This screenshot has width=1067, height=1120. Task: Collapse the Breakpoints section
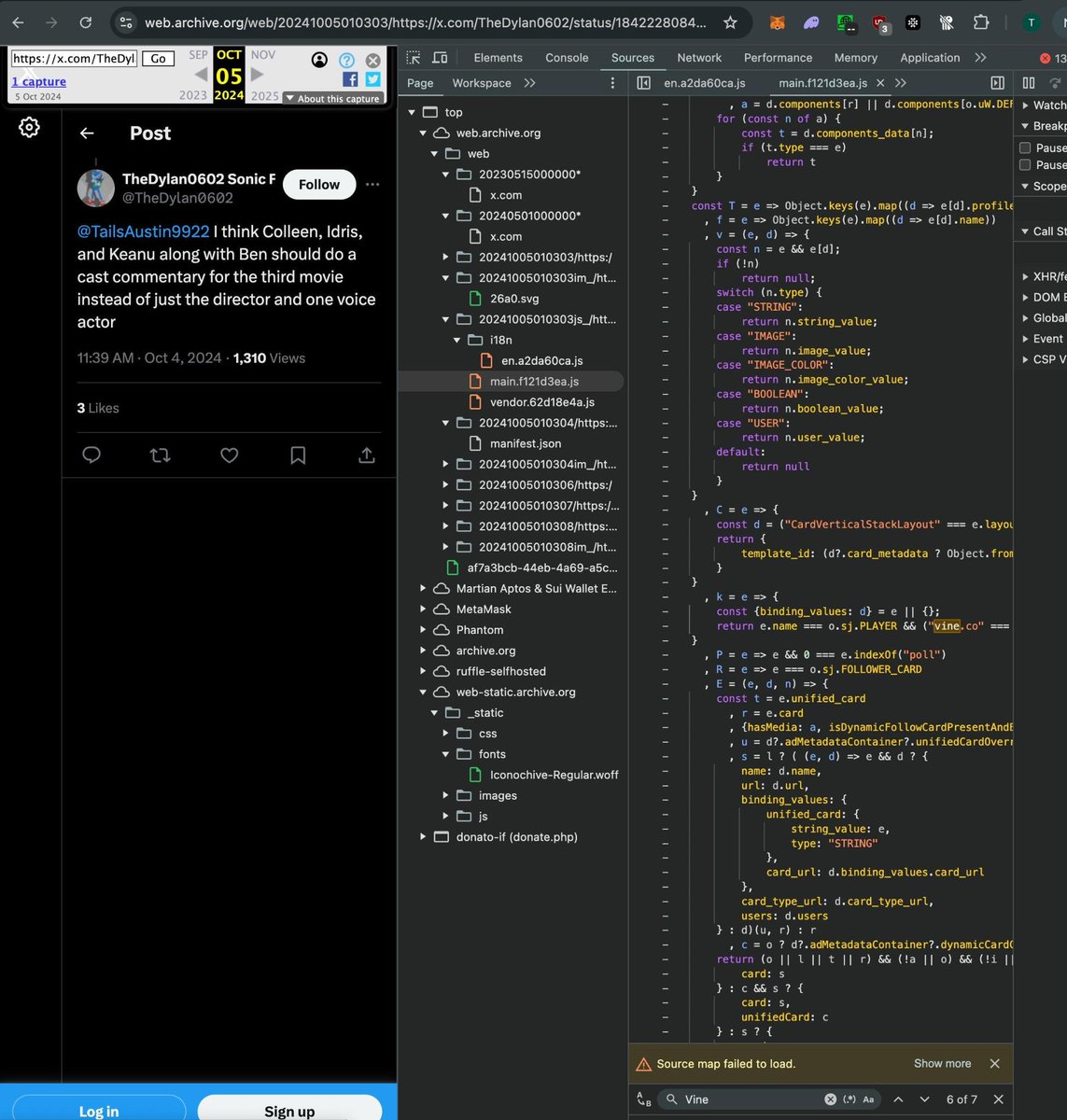tap(1025, 126)
